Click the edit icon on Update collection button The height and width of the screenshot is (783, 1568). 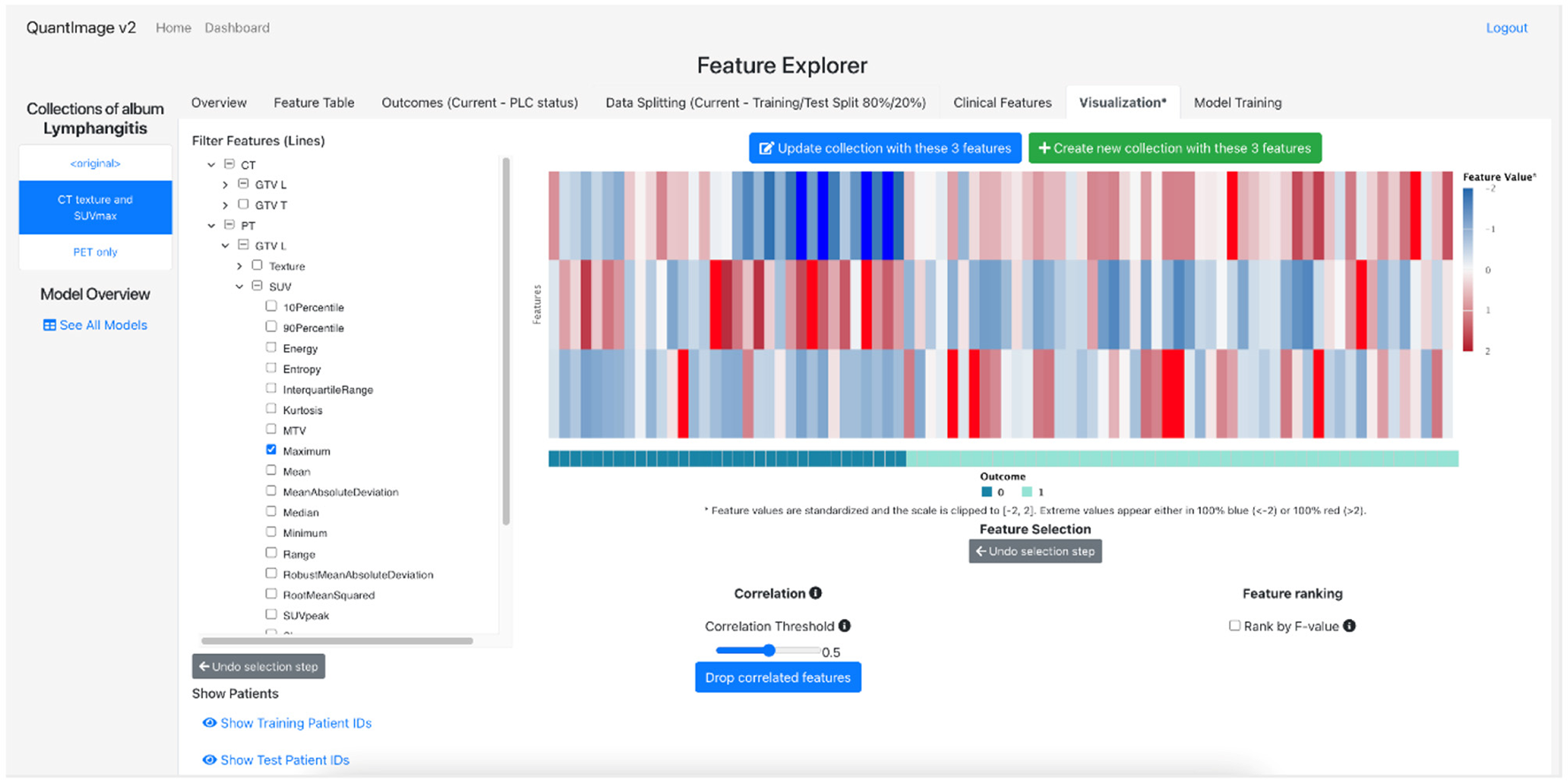pyautogui.click(x=766, y=149)
